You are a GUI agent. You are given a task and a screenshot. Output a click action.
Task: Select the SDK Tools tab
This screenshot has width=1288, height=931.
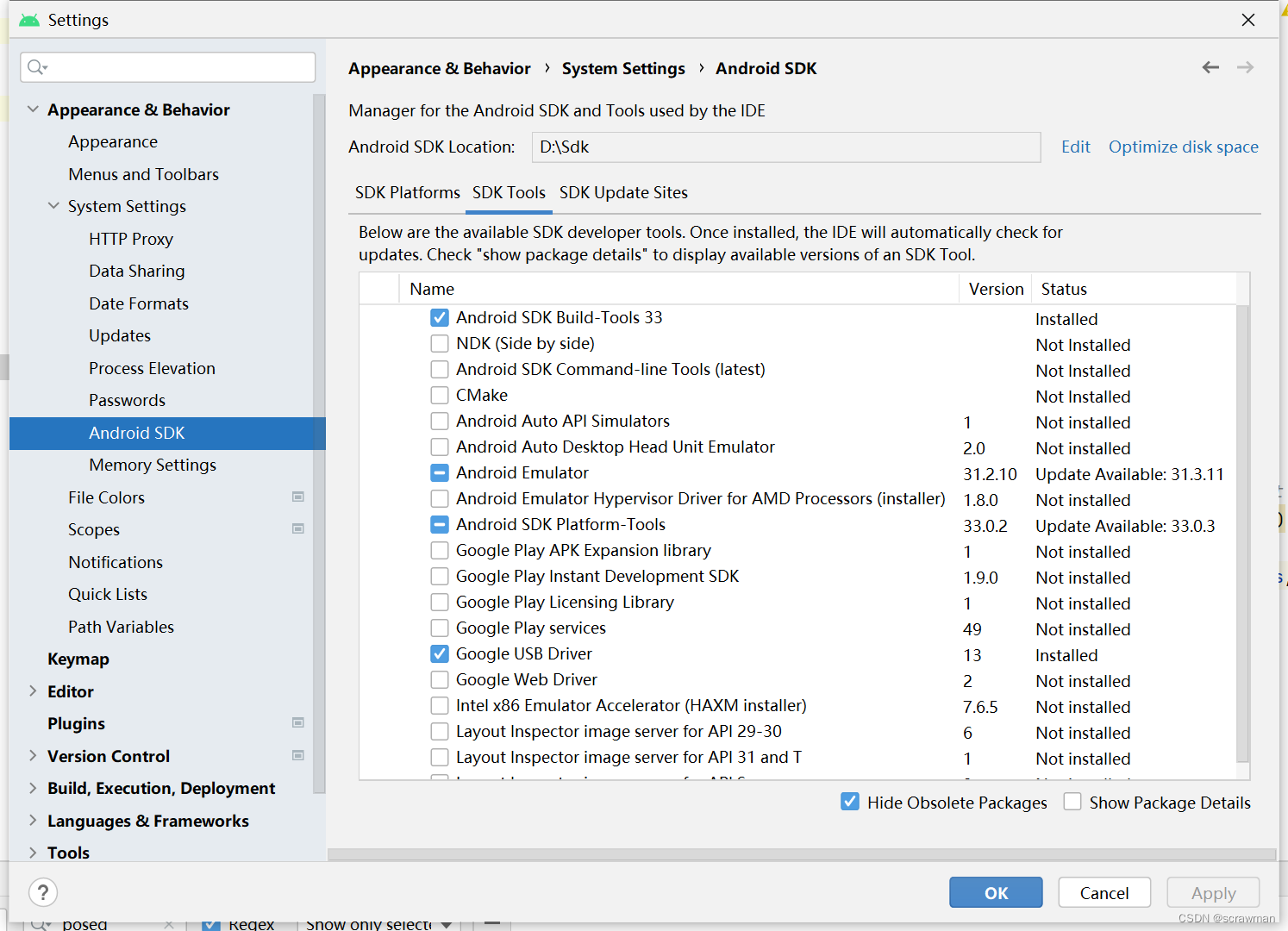coord(509,193)
